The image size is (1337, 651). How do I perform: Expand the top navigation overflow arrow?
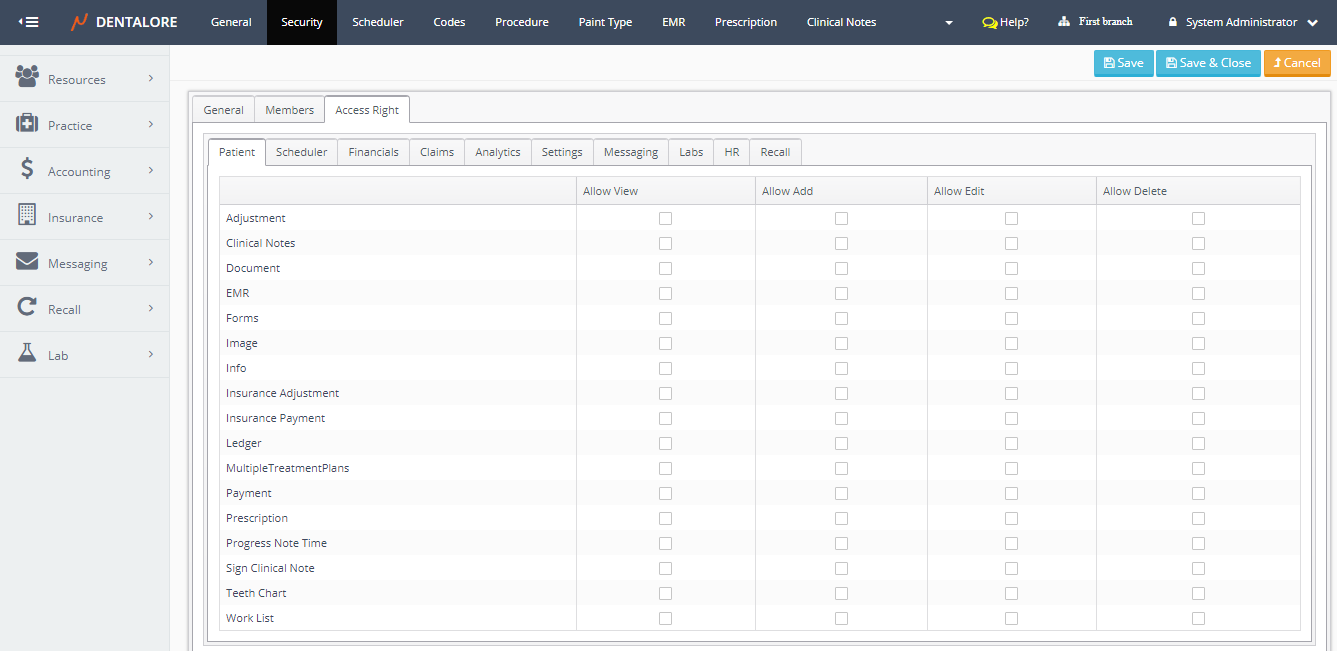[948, 23]
